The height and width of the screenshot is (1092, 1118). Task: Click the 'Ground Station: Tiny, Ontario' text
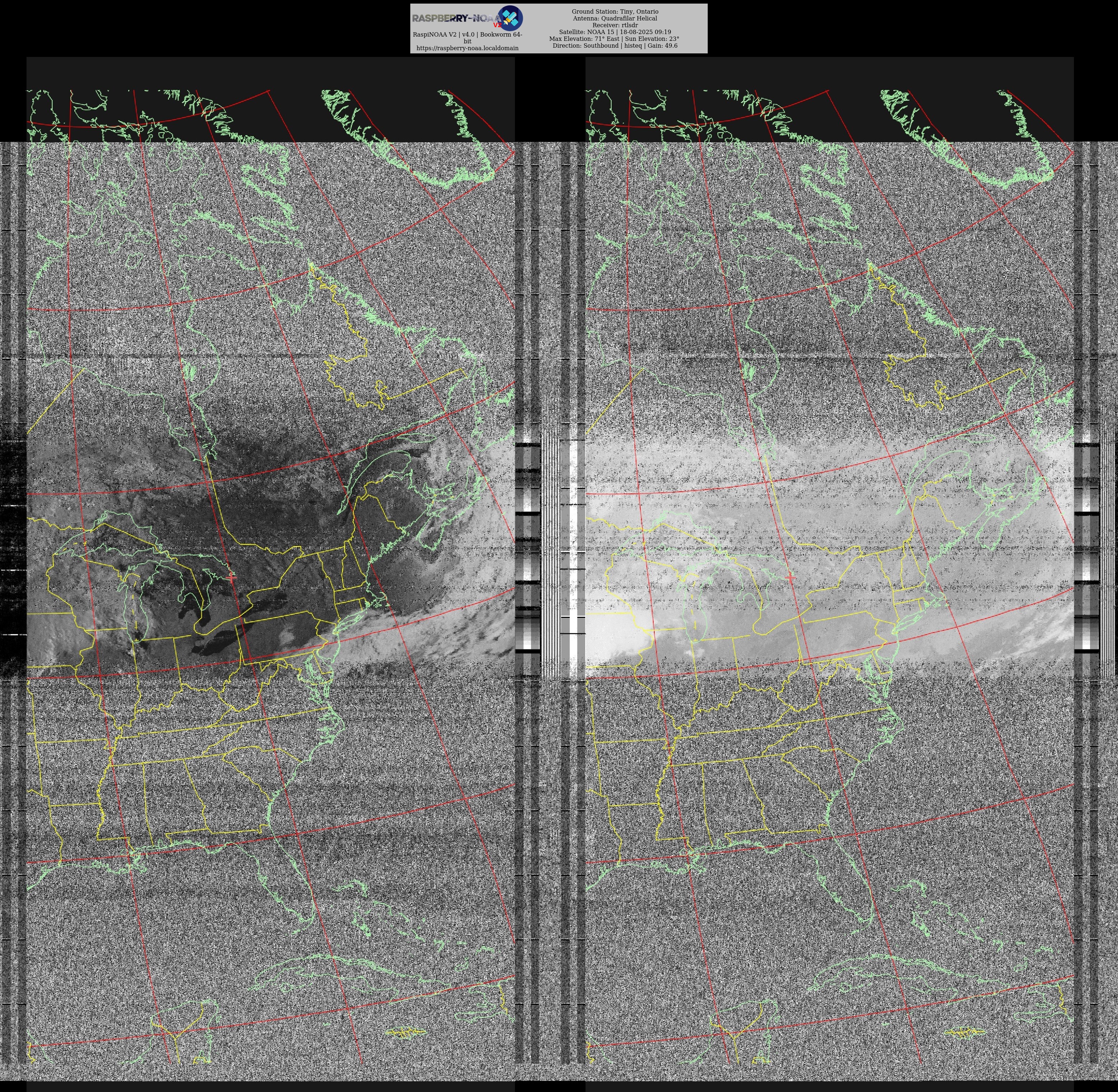point(615,11)
